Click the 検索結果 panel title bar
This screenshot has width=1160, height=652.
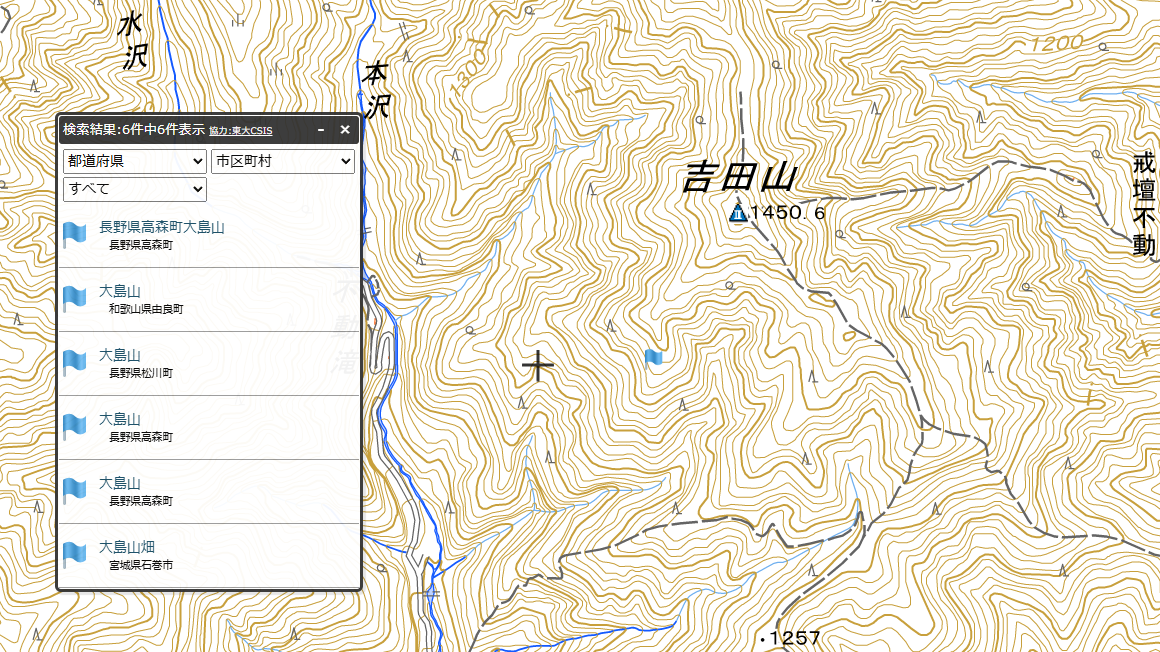pos(185,130)
